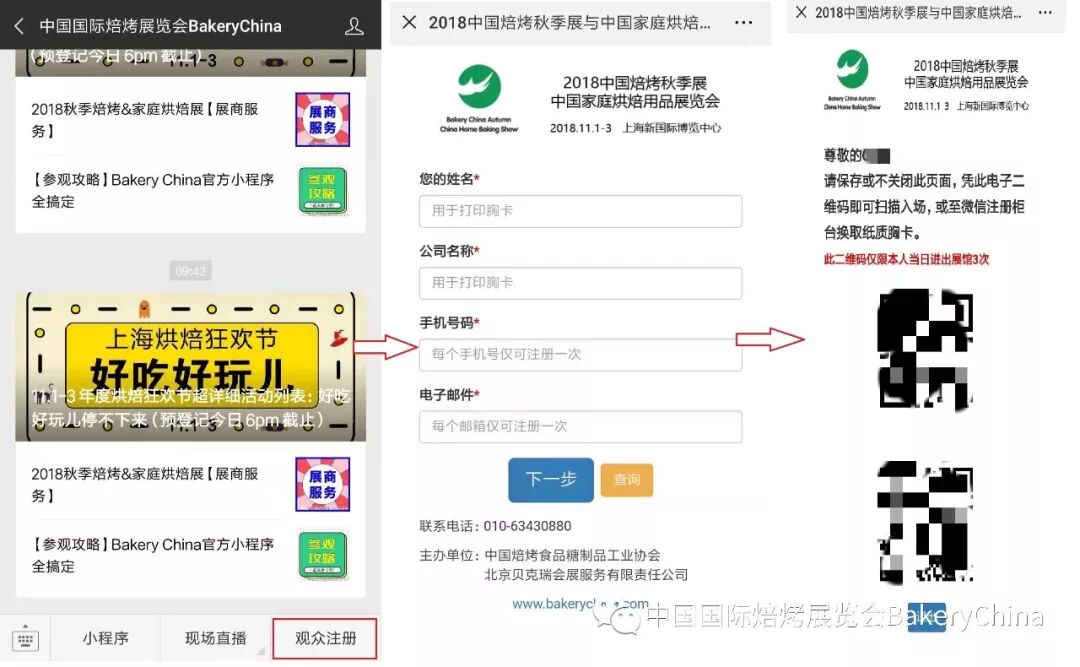This screenshot has width=1080, height=667.
Task: Tap lower 展商服务 thumbnail image
Action: pos(322,484)
